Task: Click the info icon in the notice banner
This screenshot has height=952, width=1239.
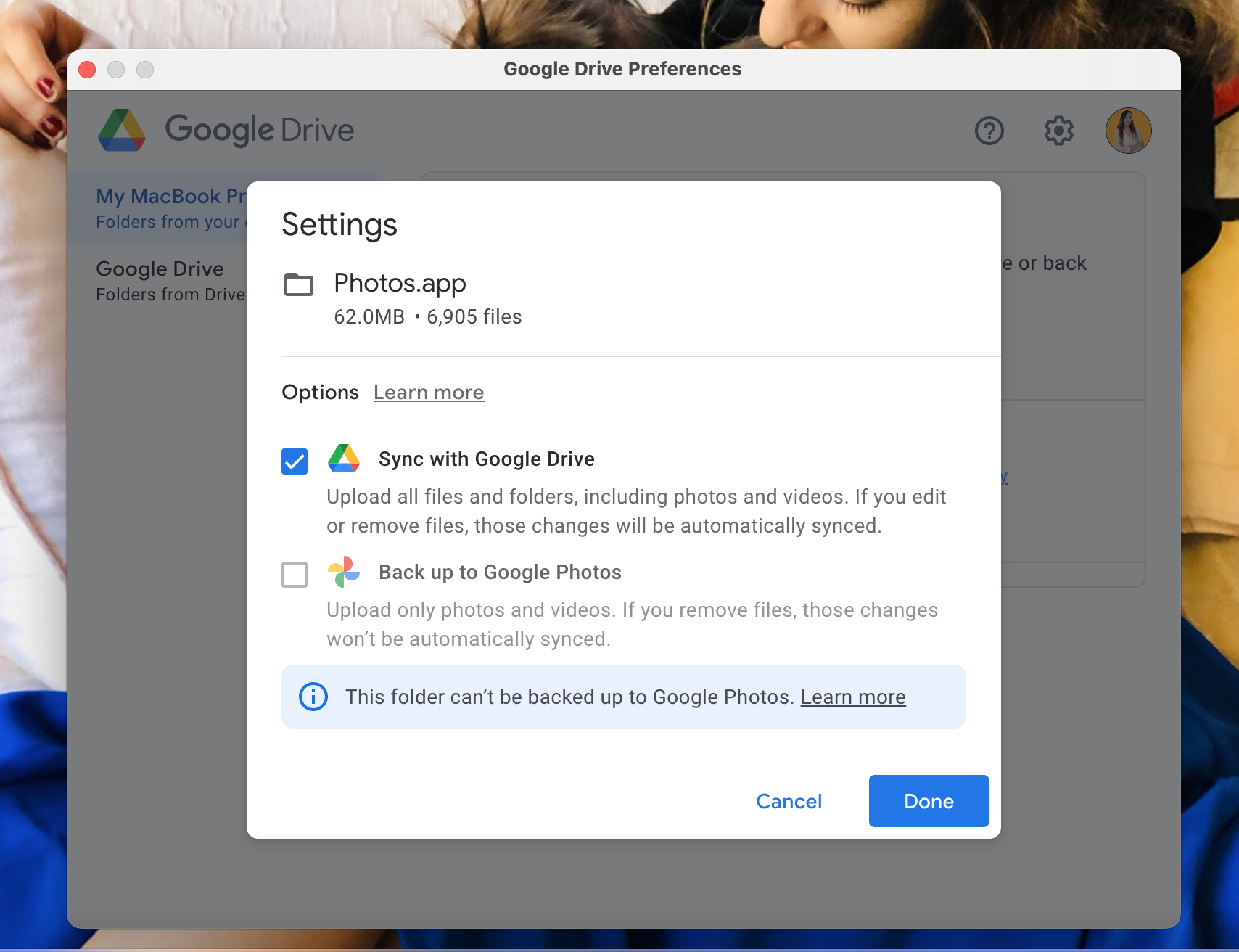Action: pyautogui.click(x=313, y=697)
